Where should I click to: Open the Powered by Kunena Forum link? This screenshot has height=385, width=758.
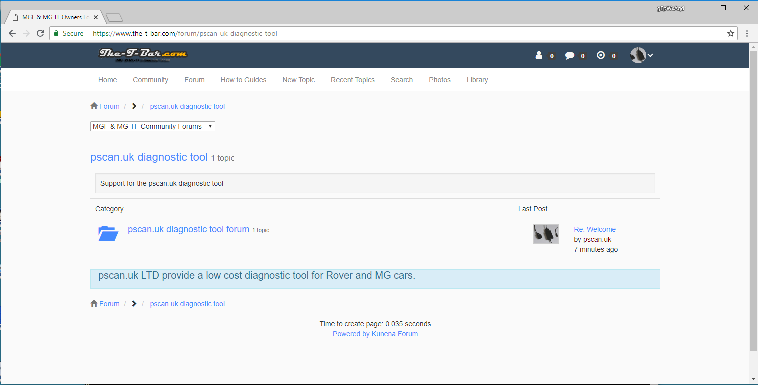pyautogui.click(x=375, y=334)
